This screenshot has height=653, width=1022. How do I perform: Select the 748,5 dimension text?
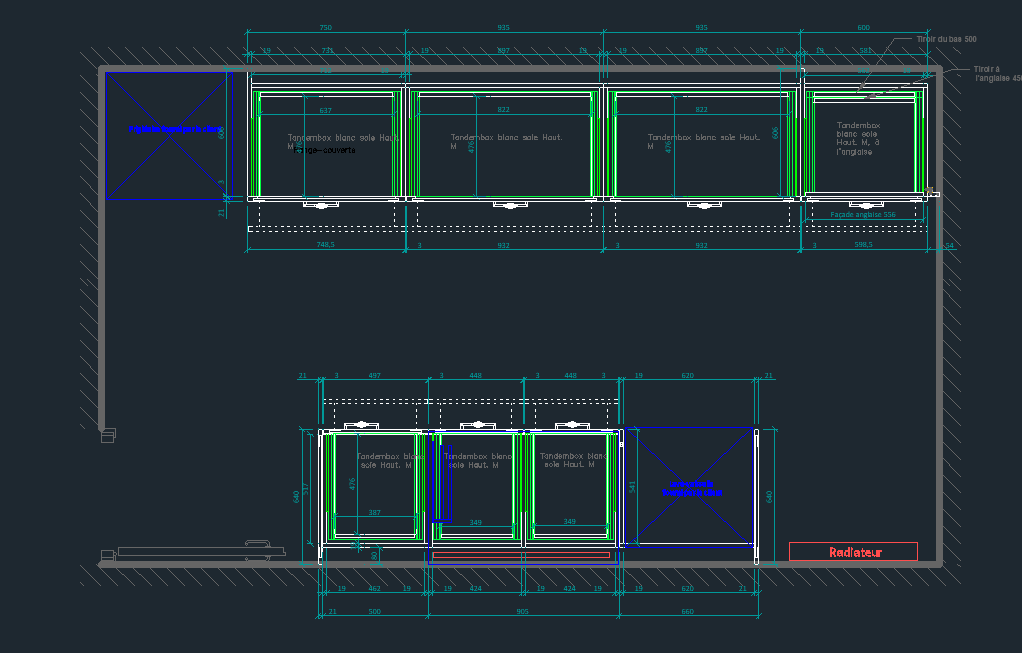coord(325,245)
